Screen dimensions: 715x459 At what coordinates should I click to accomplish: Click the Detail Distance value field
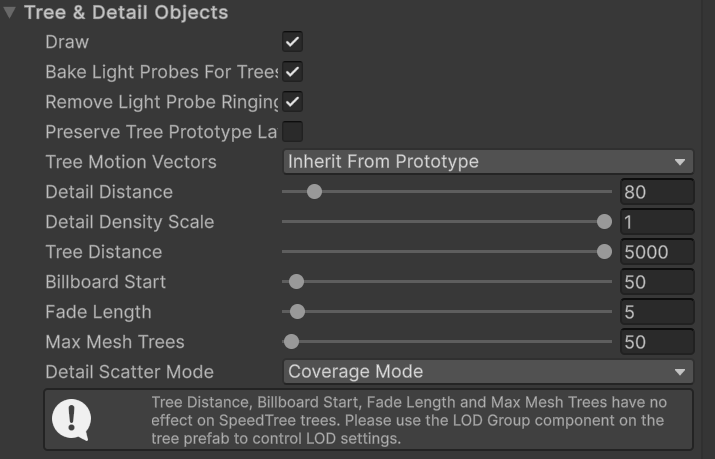(x=656, y=192)
